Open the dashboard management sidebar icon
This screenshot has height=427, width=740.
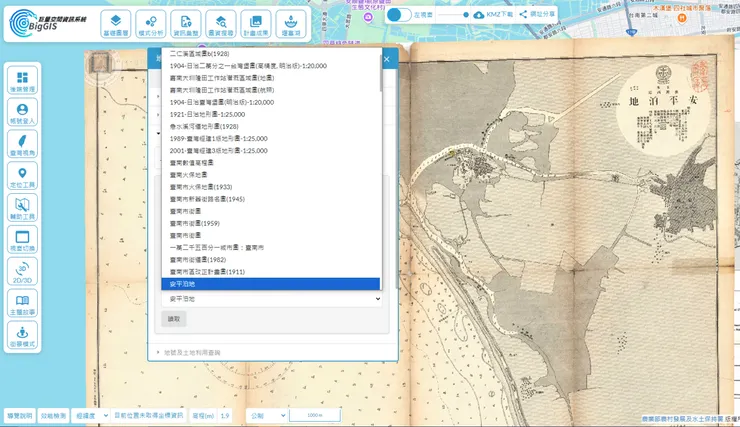click(22, 81)
